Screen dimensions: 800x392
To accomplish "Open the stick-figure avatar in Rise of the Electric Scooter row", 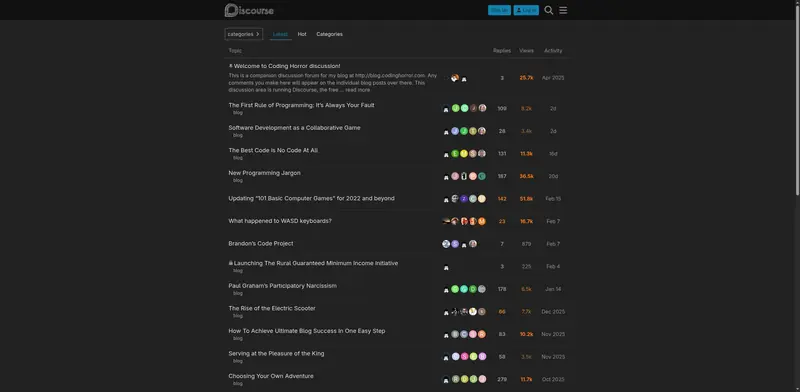I will click(x=455, y=311).
